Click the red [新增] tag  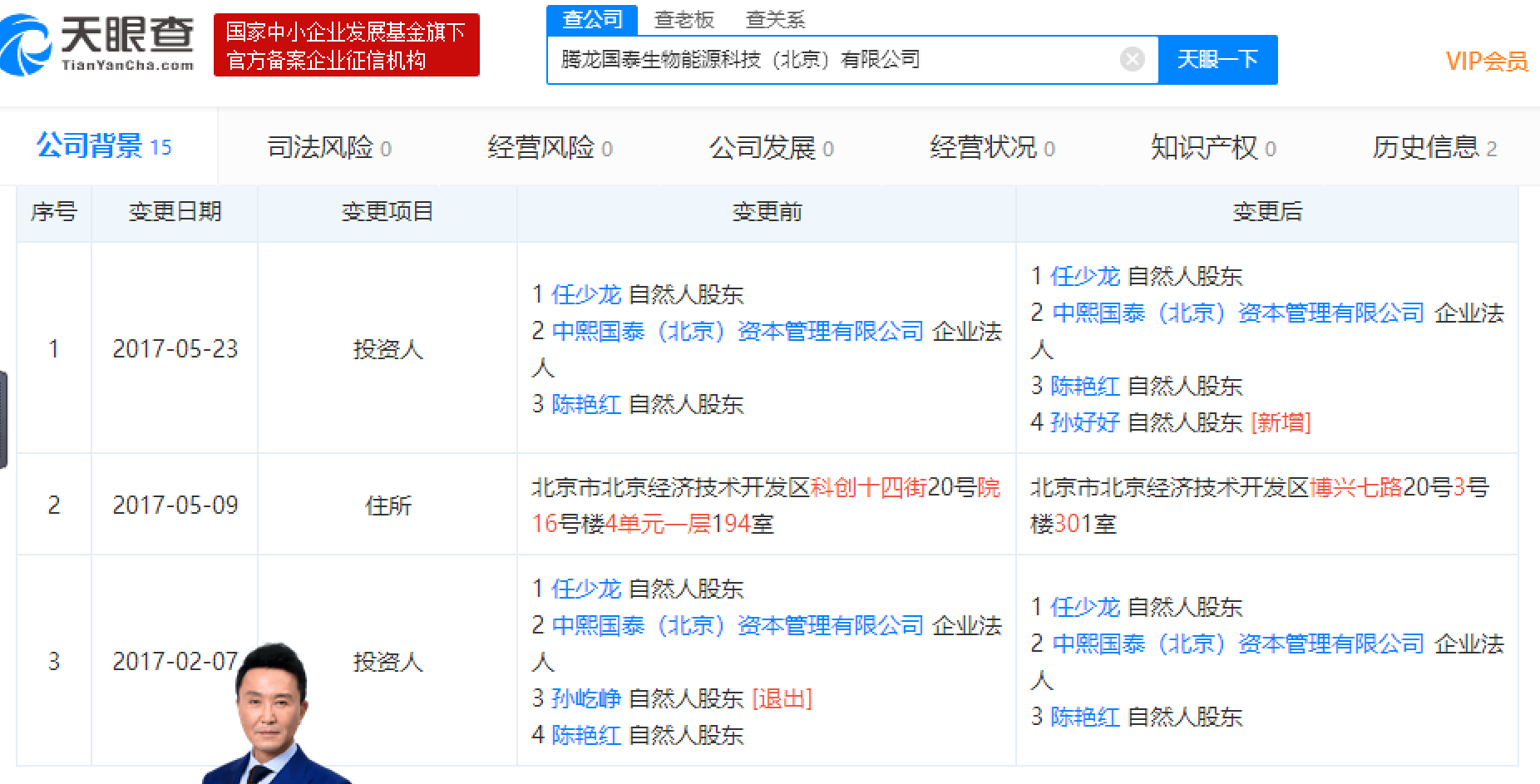1281,422
